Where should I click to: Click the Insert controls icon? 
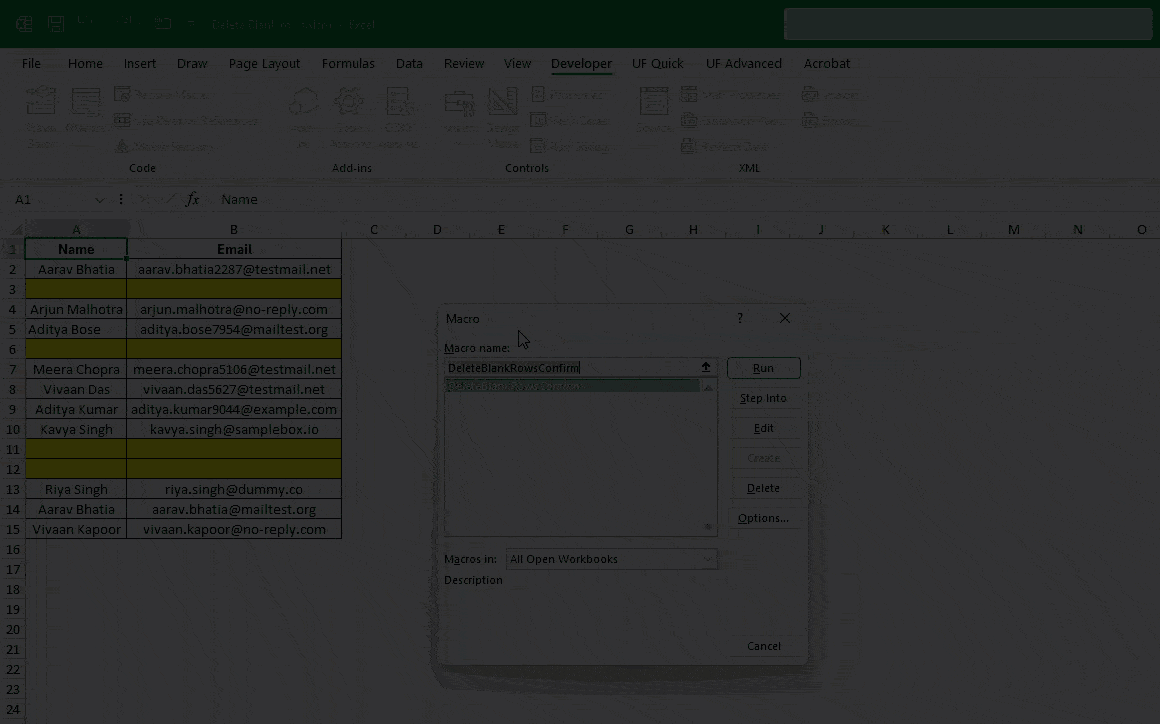click(460, 105)
